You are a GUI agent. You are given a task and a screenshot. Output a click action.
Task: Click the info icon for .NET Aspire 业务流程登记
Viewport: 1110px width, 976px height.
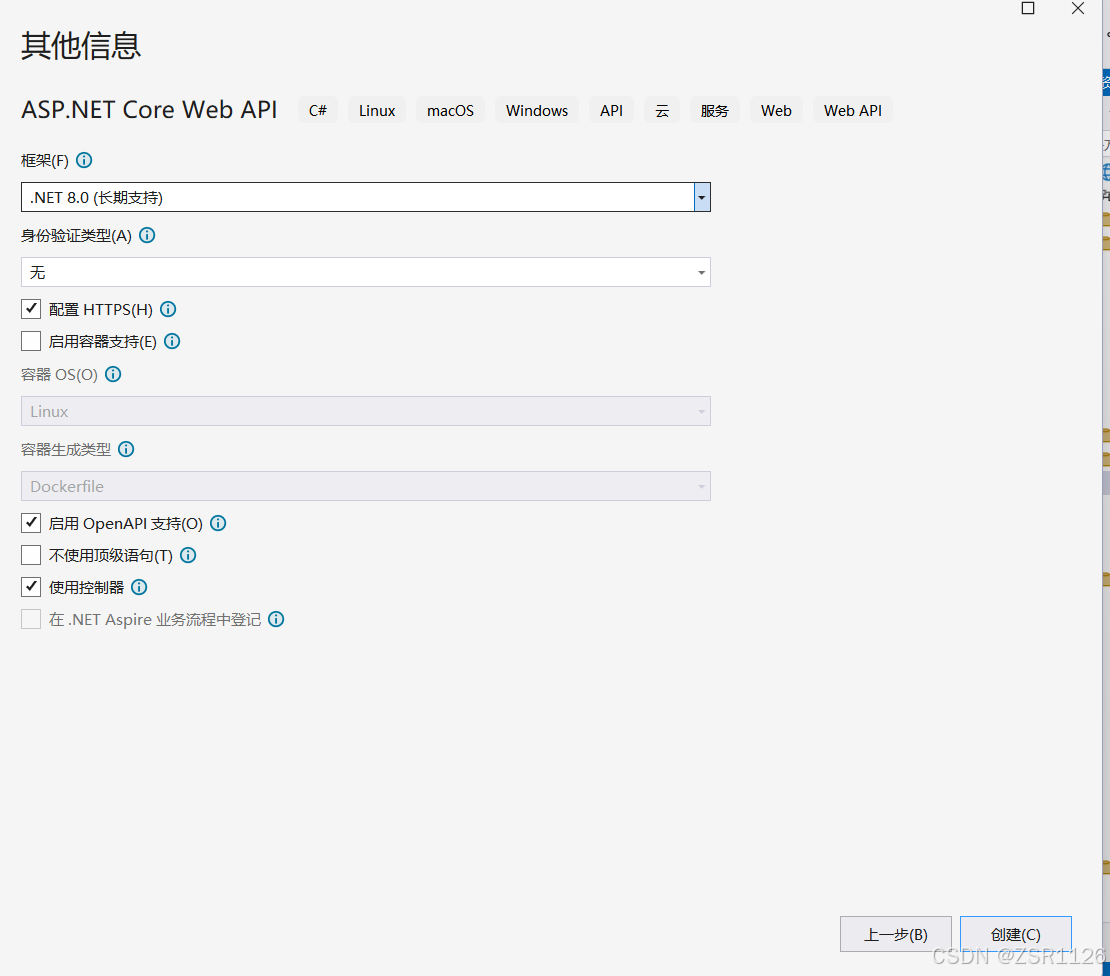click(x=275, y=619)
